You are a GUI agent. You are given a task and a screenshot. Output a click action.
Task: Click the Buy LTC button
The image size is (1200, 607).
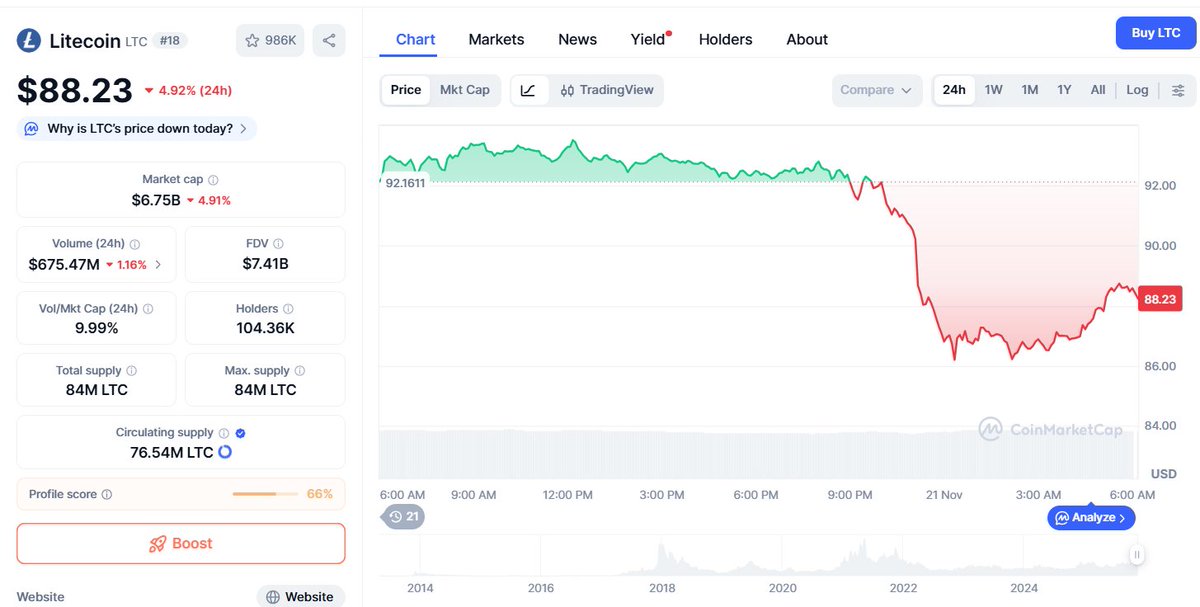point(1155,32)
